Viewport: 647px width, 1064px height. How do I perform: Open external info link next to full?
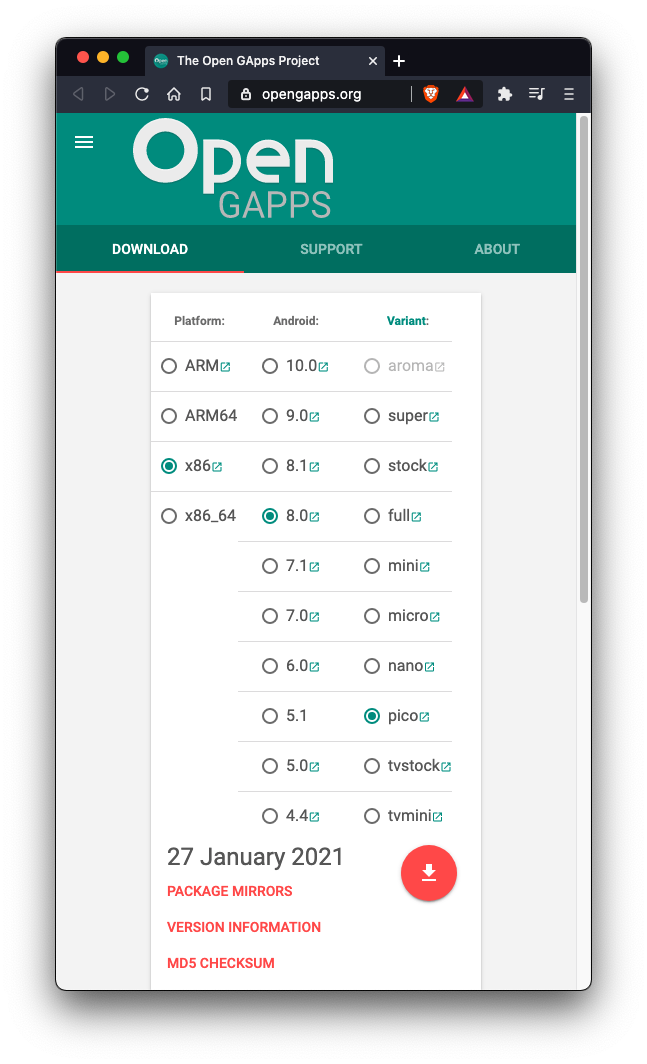tap(417, 517)
